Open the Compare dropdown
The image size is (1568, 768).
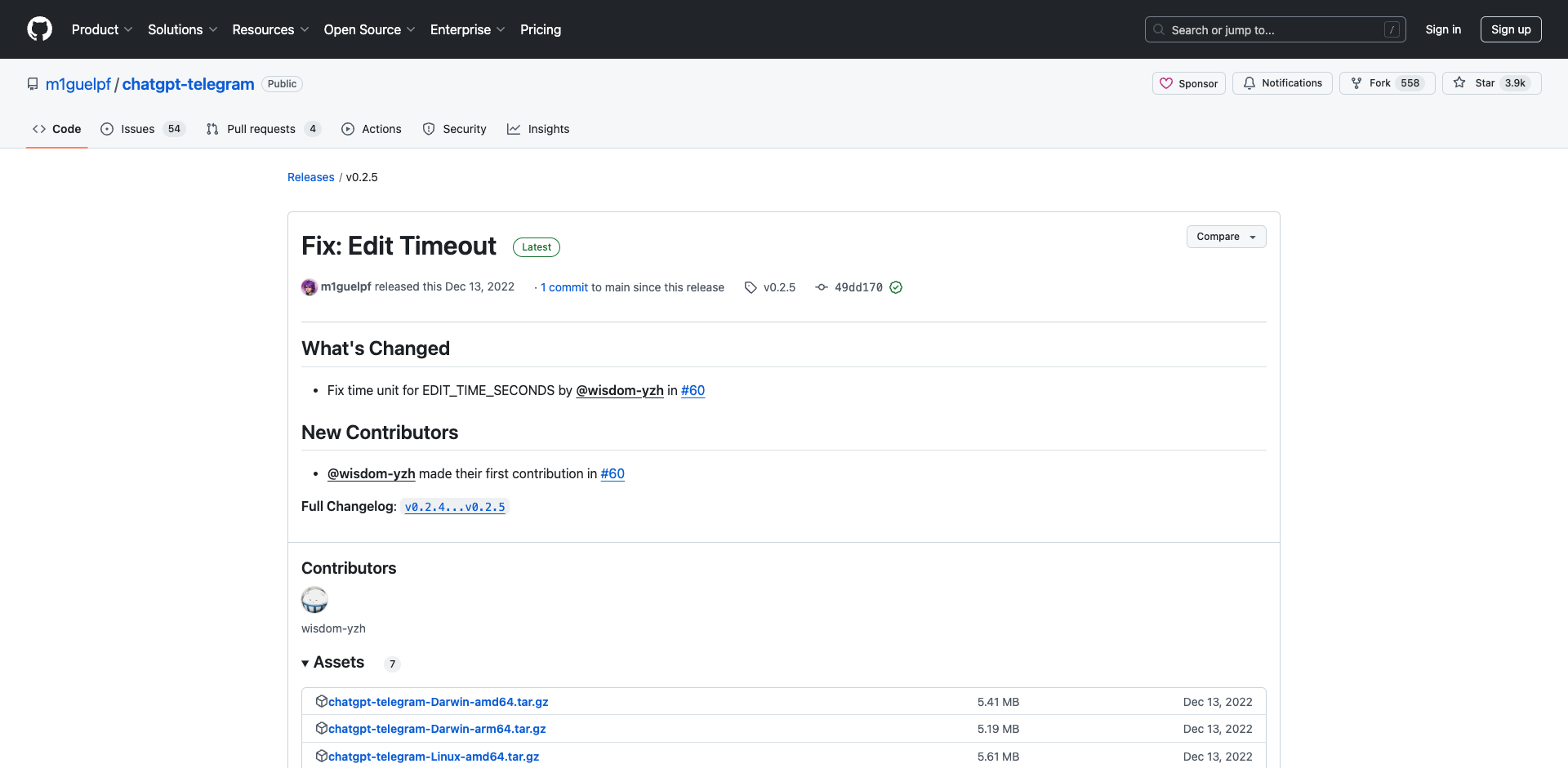[1227, 237]
